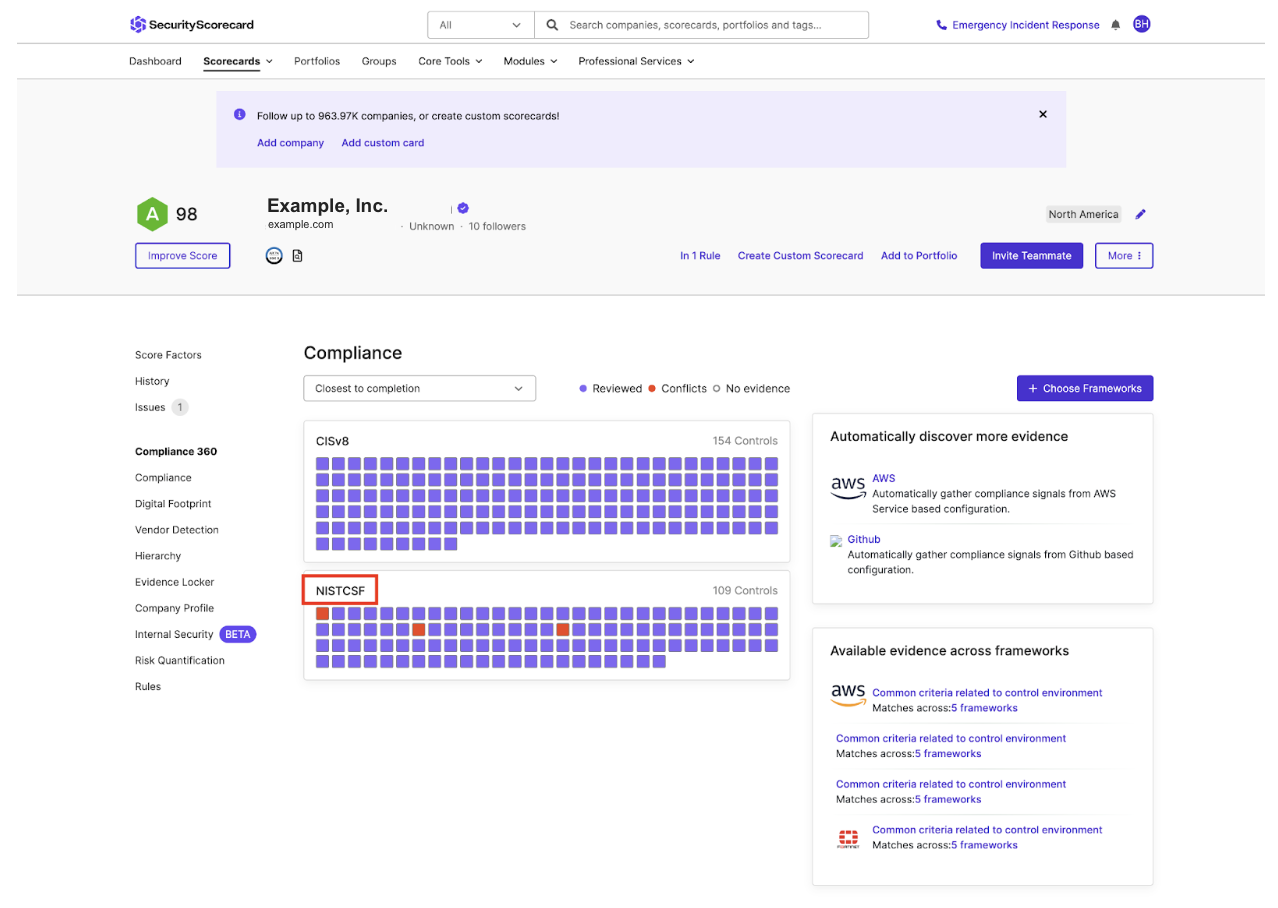1278x908 pixels.
Task: Open the NISTCSF framework card title
Action: coord(340,590)
